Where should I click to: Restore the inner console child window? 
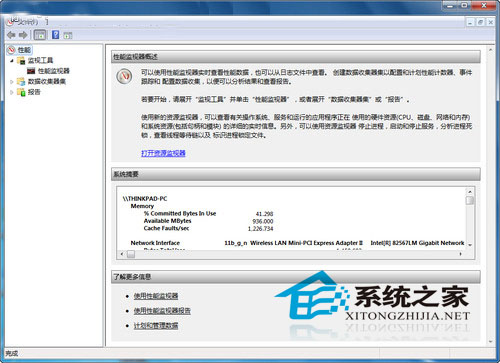pyautogui.click(x=480, y=22)
